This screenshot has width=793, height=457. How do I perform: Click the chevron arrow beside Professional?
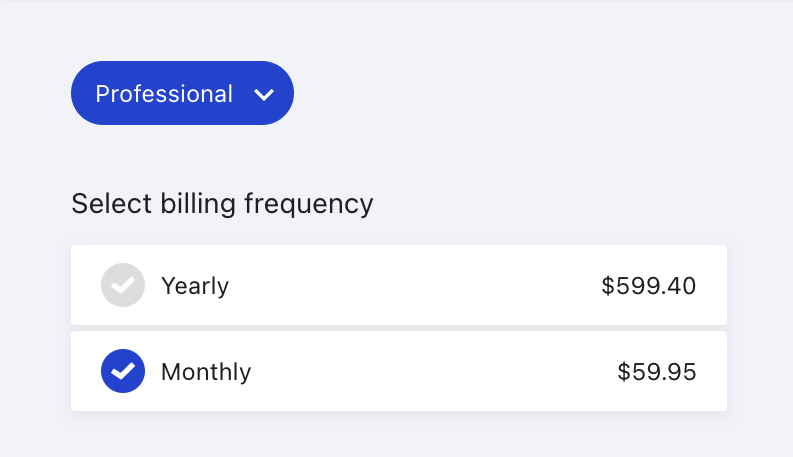(x=264, y=95)
